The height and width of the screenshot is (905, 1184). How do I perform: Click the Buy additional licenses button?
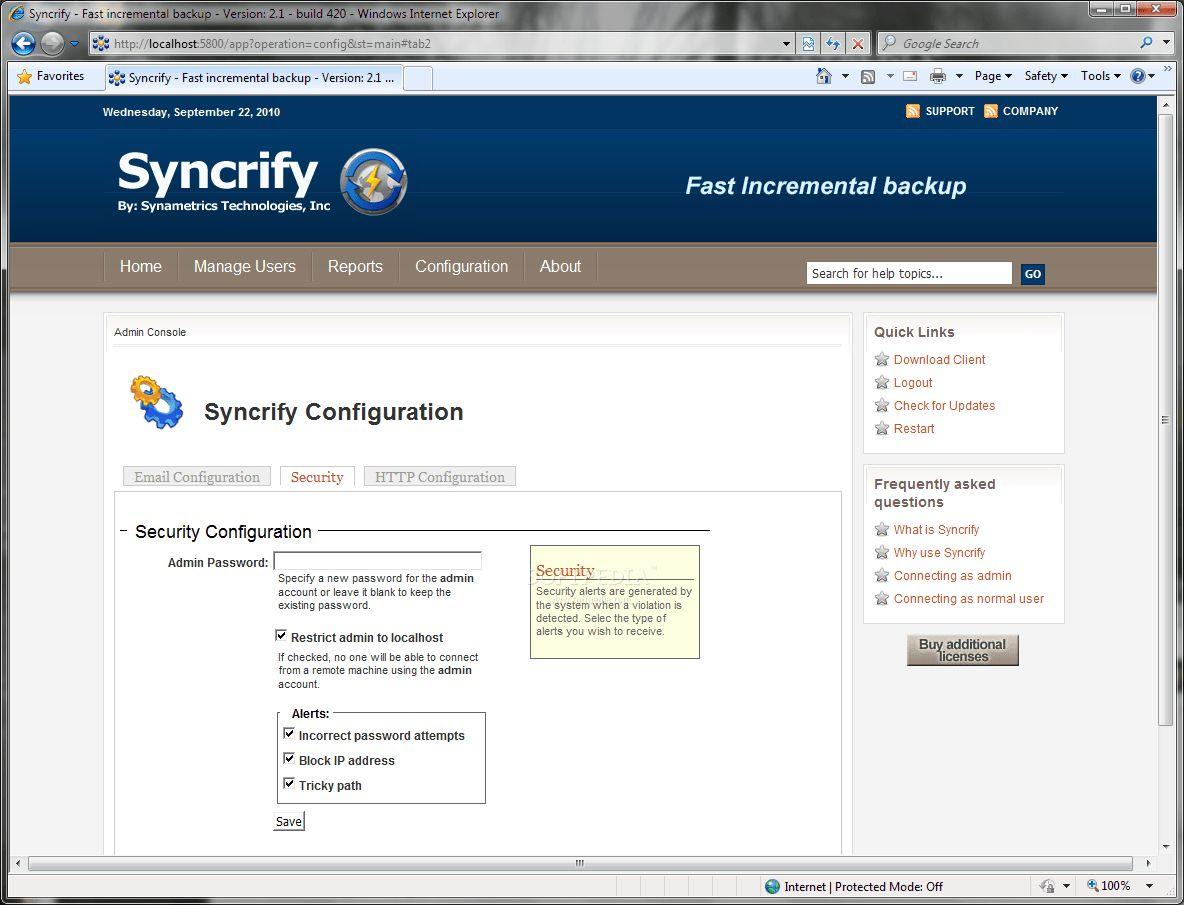[963, 650]
